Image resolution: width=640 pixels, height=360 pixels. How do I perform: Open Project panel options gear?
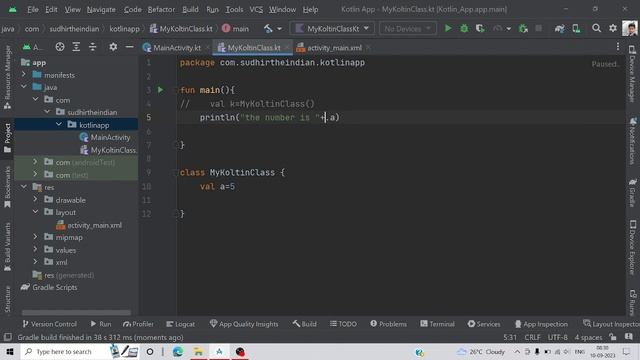point(113,47)
